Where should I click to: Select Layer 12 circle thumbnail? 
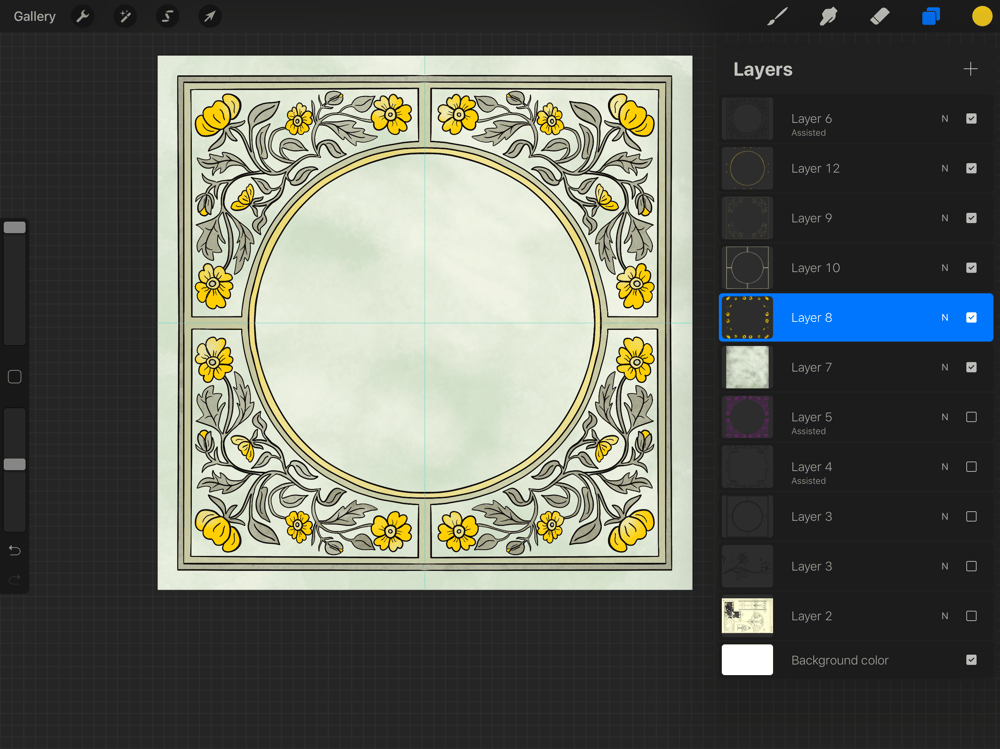(747, 168)
